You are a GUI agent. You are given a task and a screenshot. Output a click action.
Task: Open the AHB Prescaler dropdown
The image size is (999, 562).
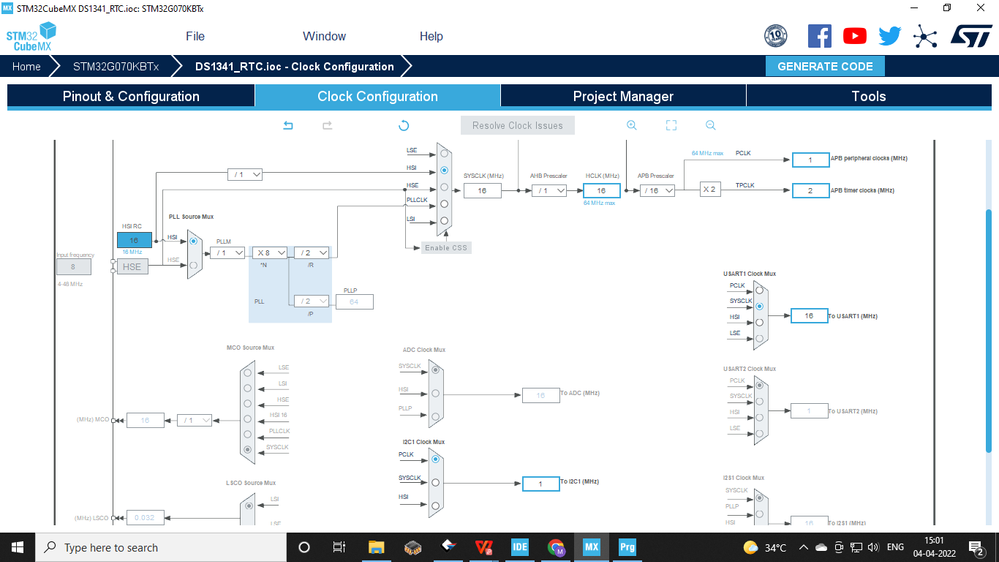[549, 191]
